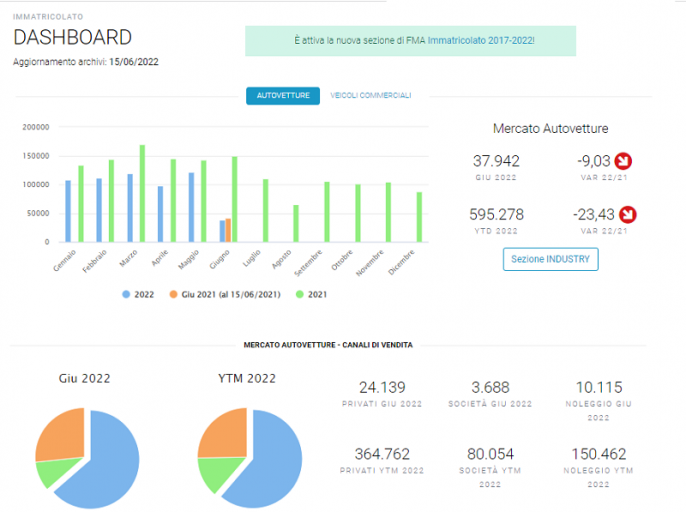This screenshot has width=686, height=512.
Task: Click the 10.115 Noleggio Giu value
Action: 598,387
